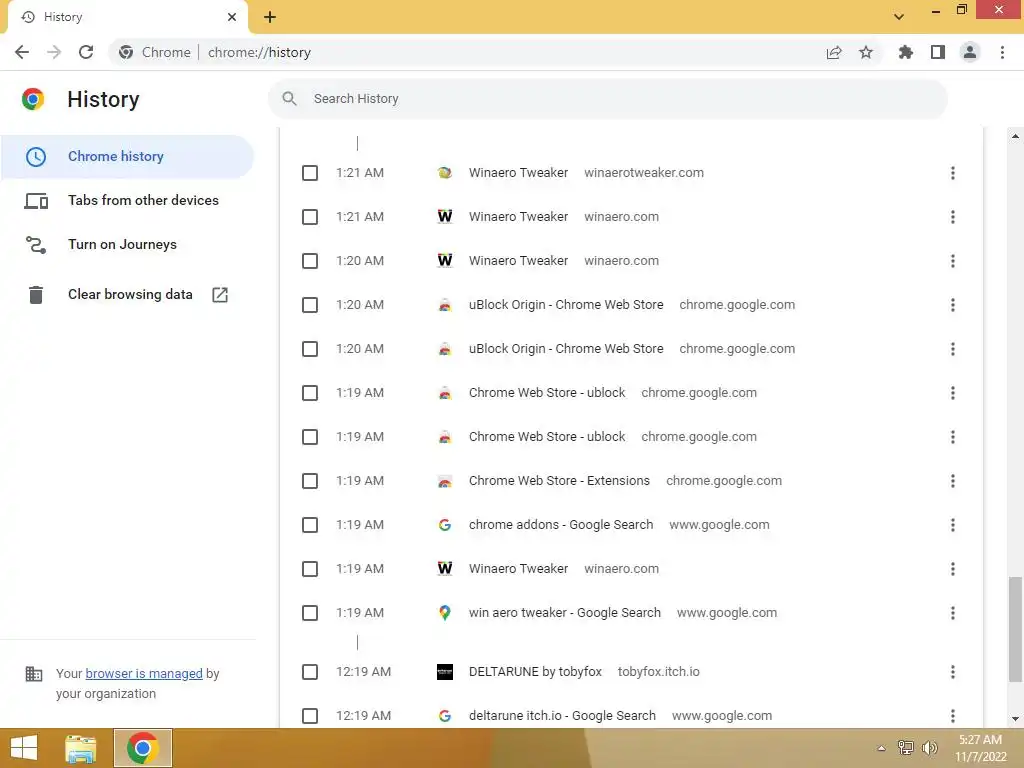Reload the History page

[86, 52]
